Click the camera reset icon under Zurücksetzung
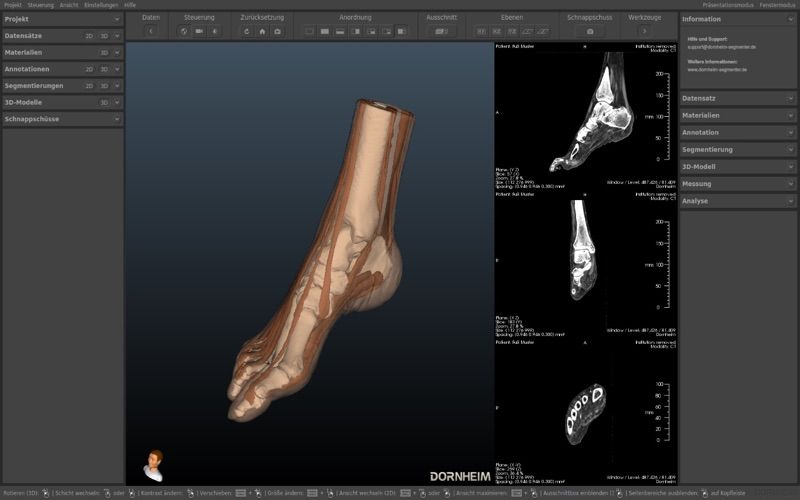 pos(278,31)
